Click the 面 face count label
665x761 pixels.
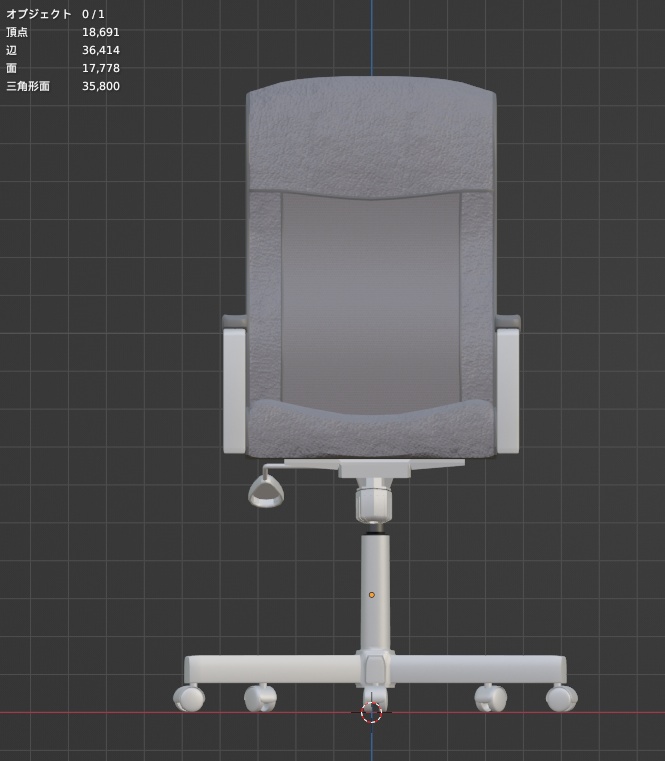coord(11,68)
